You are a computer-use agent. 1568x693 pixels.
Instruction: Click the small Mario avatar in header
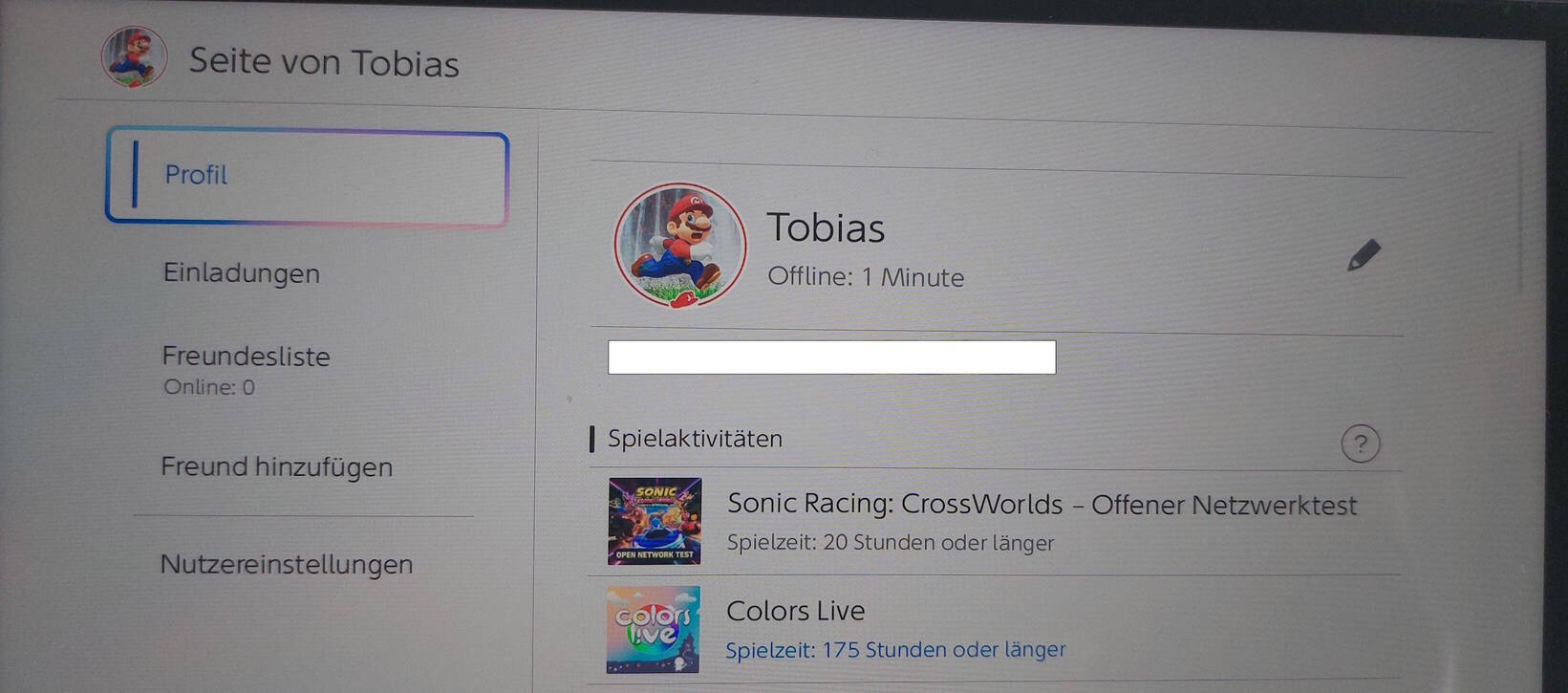click(134, 57)
